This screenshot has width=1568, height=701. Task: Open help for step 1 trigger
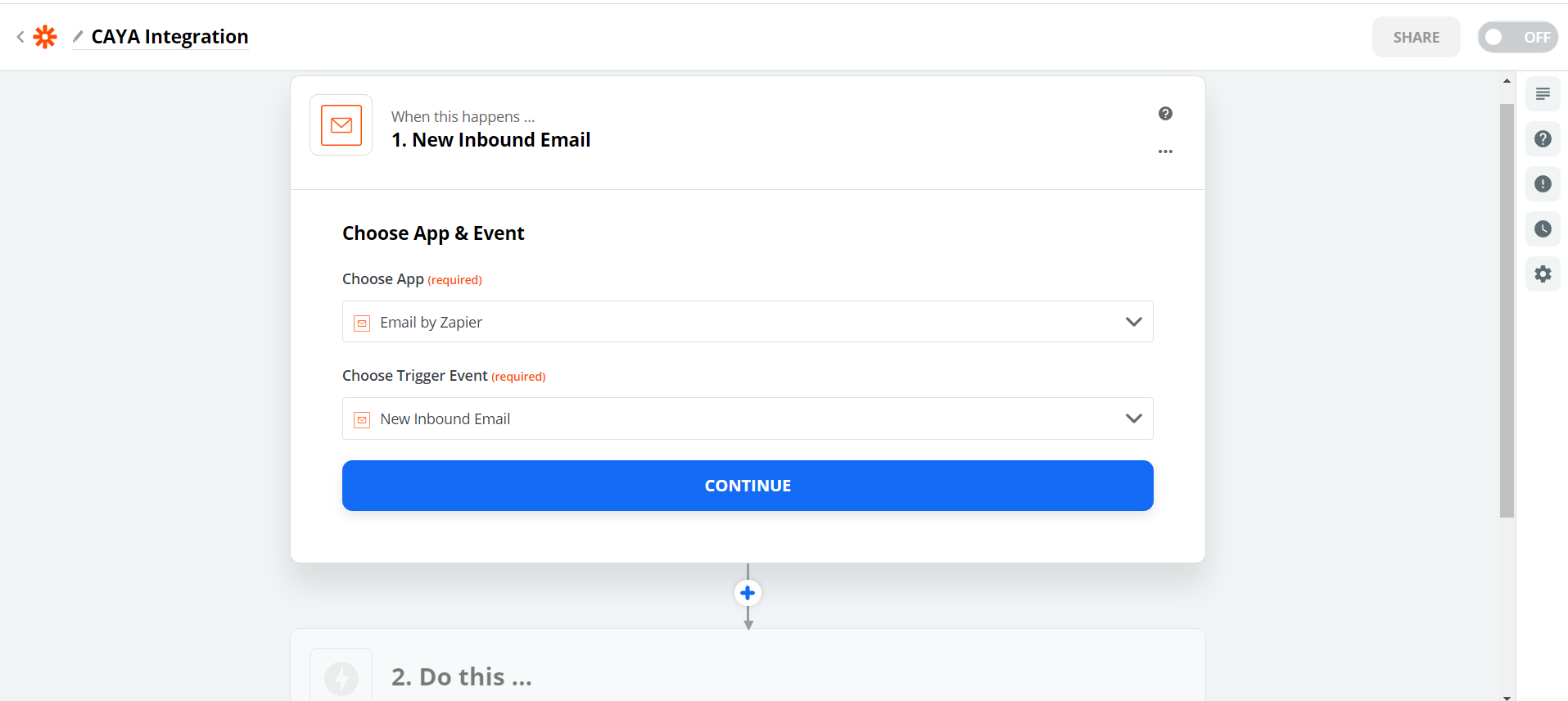(1165, 114)
